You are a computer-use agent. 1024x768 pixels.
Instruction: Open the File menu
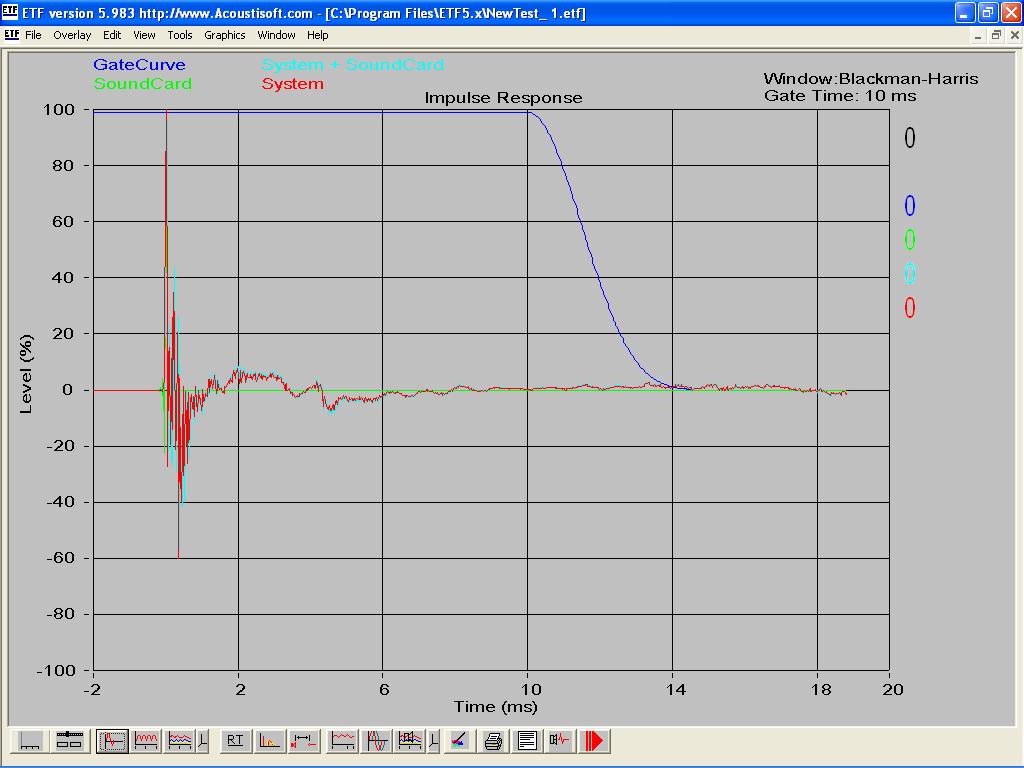tap(33, 35)
